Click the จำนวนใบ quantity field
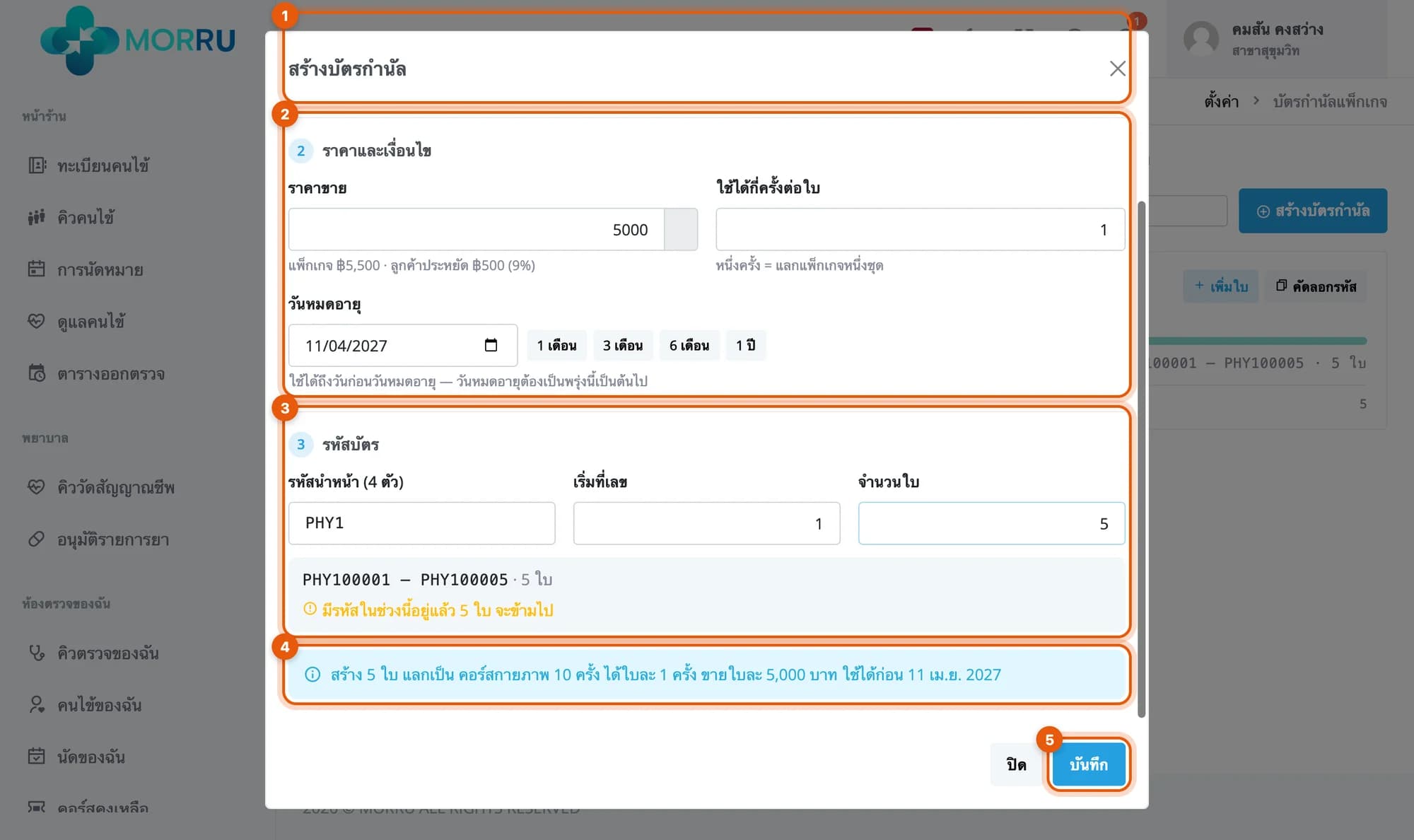Viewport: 1414px width, 840px height. pos(991,523)
